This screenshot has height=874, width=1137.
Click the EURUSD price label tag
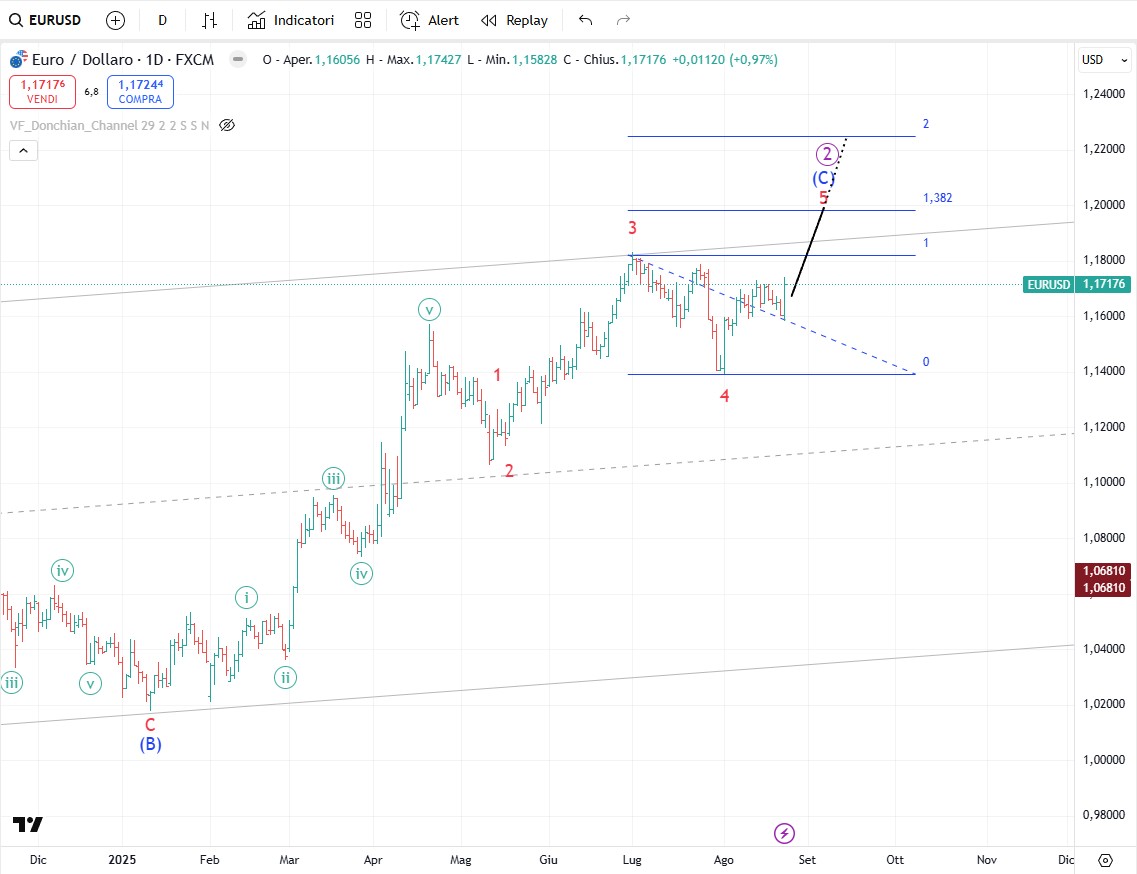click(1048, 284)
